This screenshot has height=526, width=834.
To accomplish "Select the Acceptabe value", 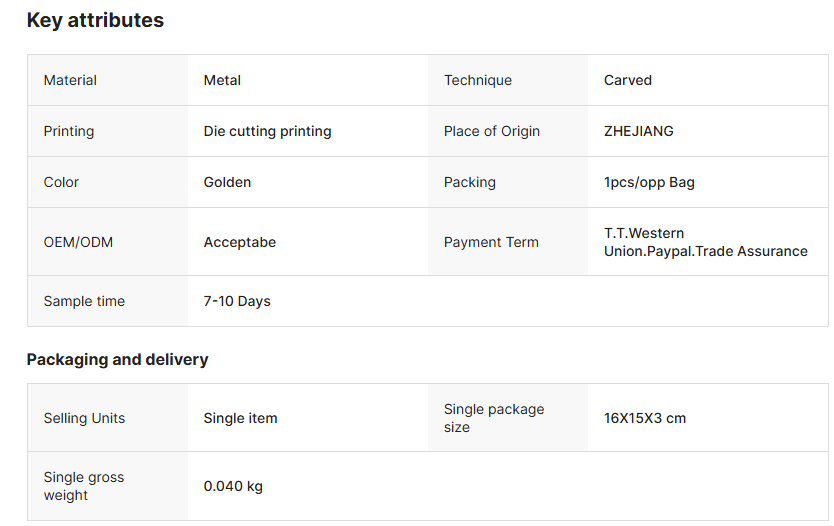I will pyautogui.click(x=240, y=243).
